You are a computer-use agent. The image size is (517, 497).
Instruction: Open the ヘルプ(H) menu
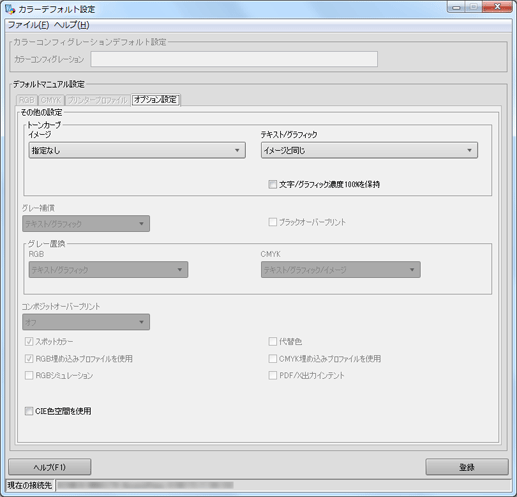[72, 25]
